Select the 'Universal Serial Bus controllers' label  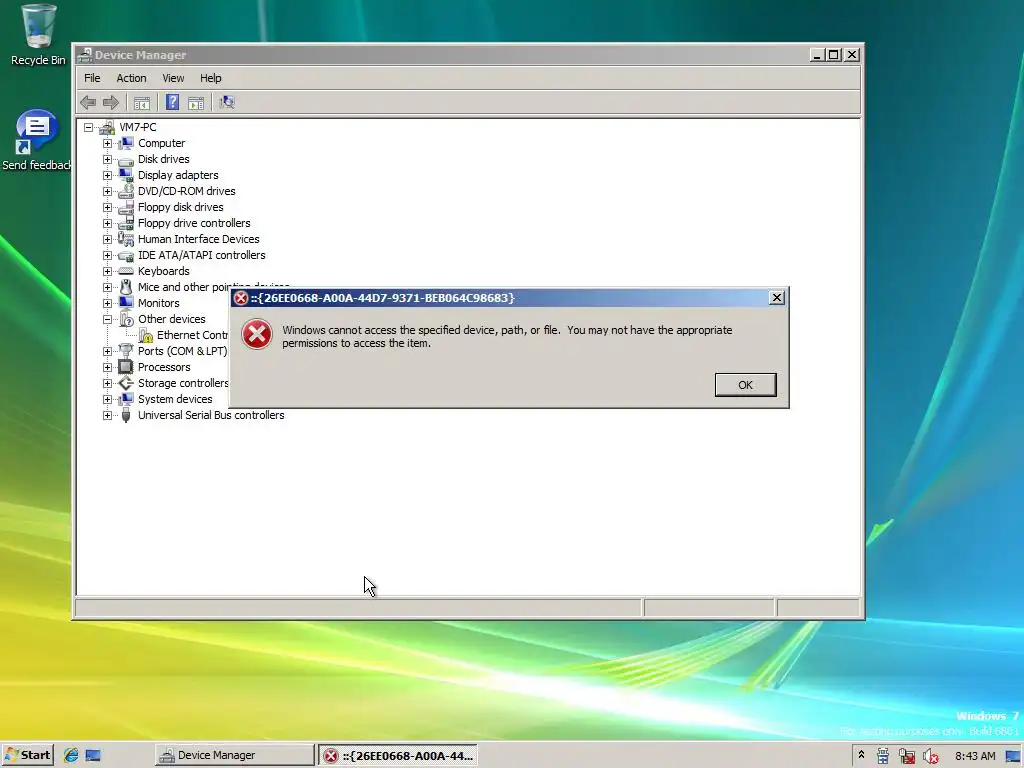coord(211,415)
